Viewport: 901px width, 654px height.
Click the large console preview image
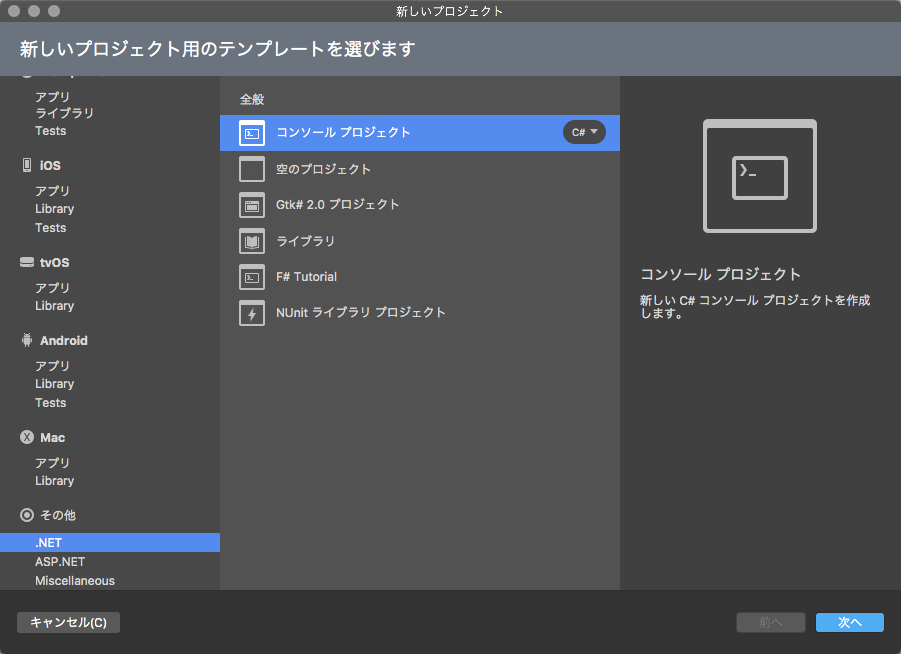[760, 176]
